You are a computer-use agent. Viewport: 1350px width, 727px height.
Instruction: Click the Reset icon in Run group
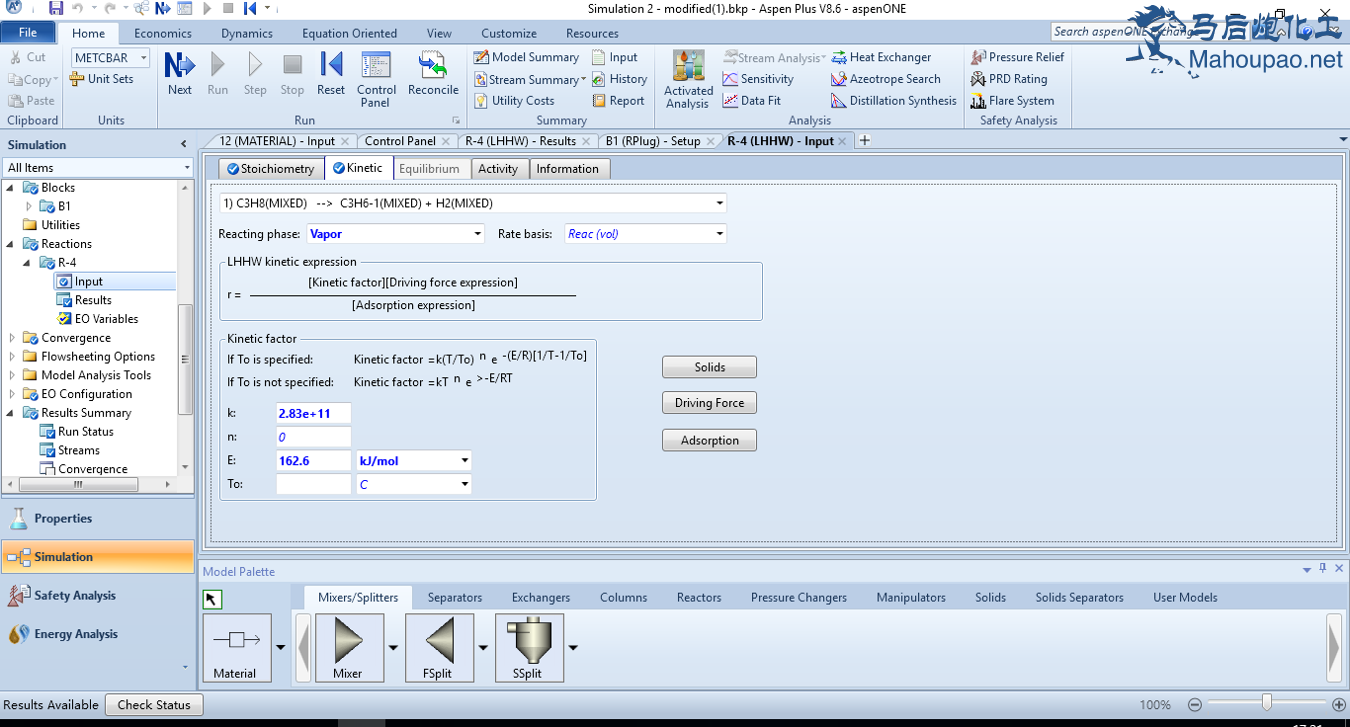tap(331, 74)
